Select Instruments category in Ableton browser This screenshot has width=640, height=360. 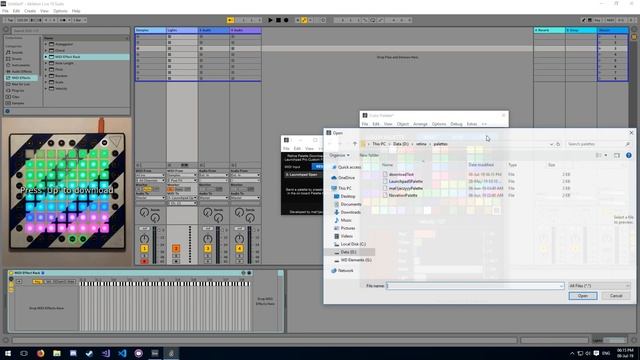tap(20, 65)
